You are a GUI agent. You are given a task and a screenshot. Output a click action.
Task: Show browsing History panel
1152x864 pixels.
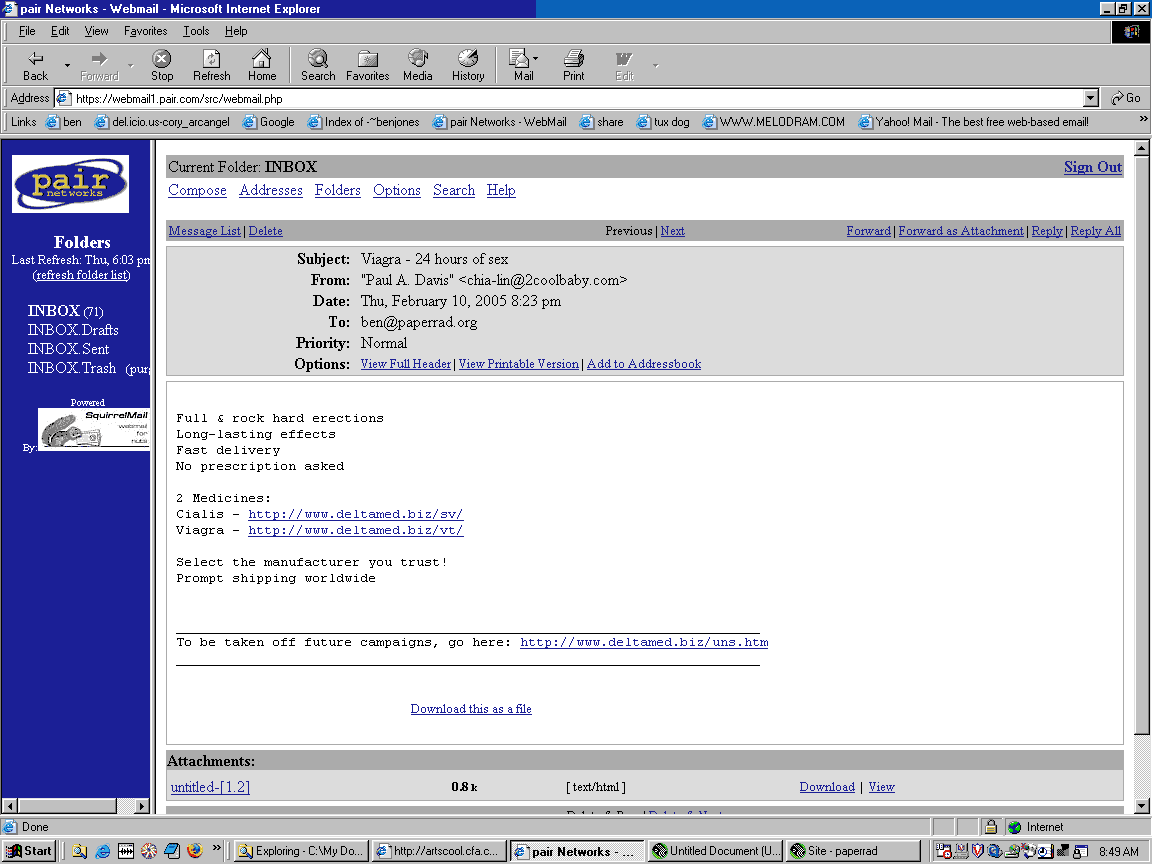click(468, 65)
